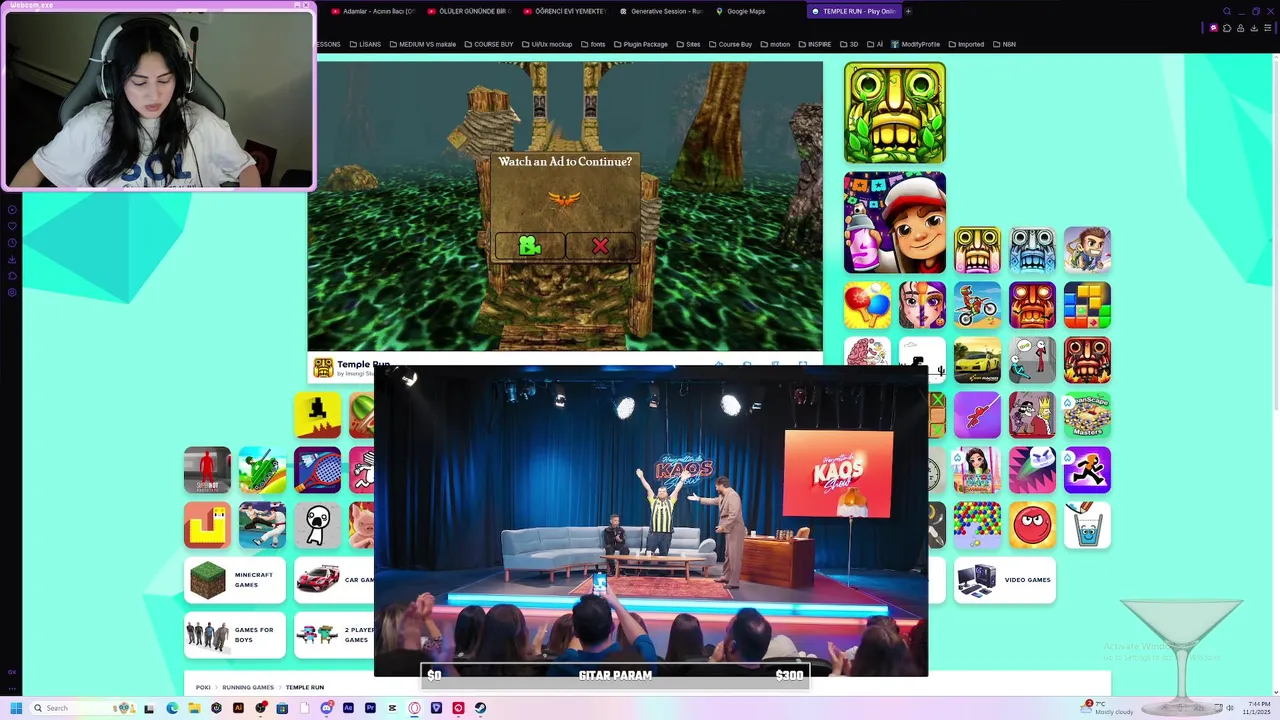The width and height of the screenshot is (1280, 720).
Task: Open the ping pong paddles game icon
Action: click(x=867, y=305)
